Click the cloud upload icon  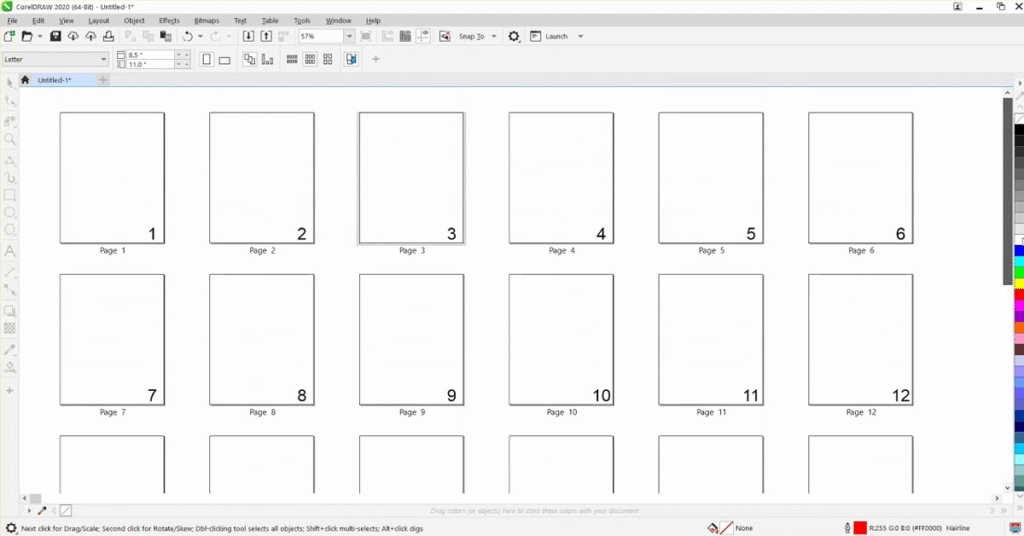point(91,37)
